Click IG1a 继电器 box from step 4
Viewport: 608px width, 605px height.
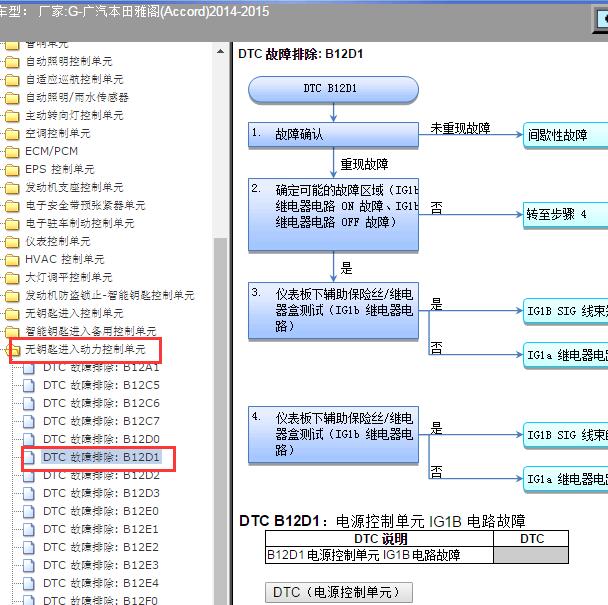click(566, 479)
